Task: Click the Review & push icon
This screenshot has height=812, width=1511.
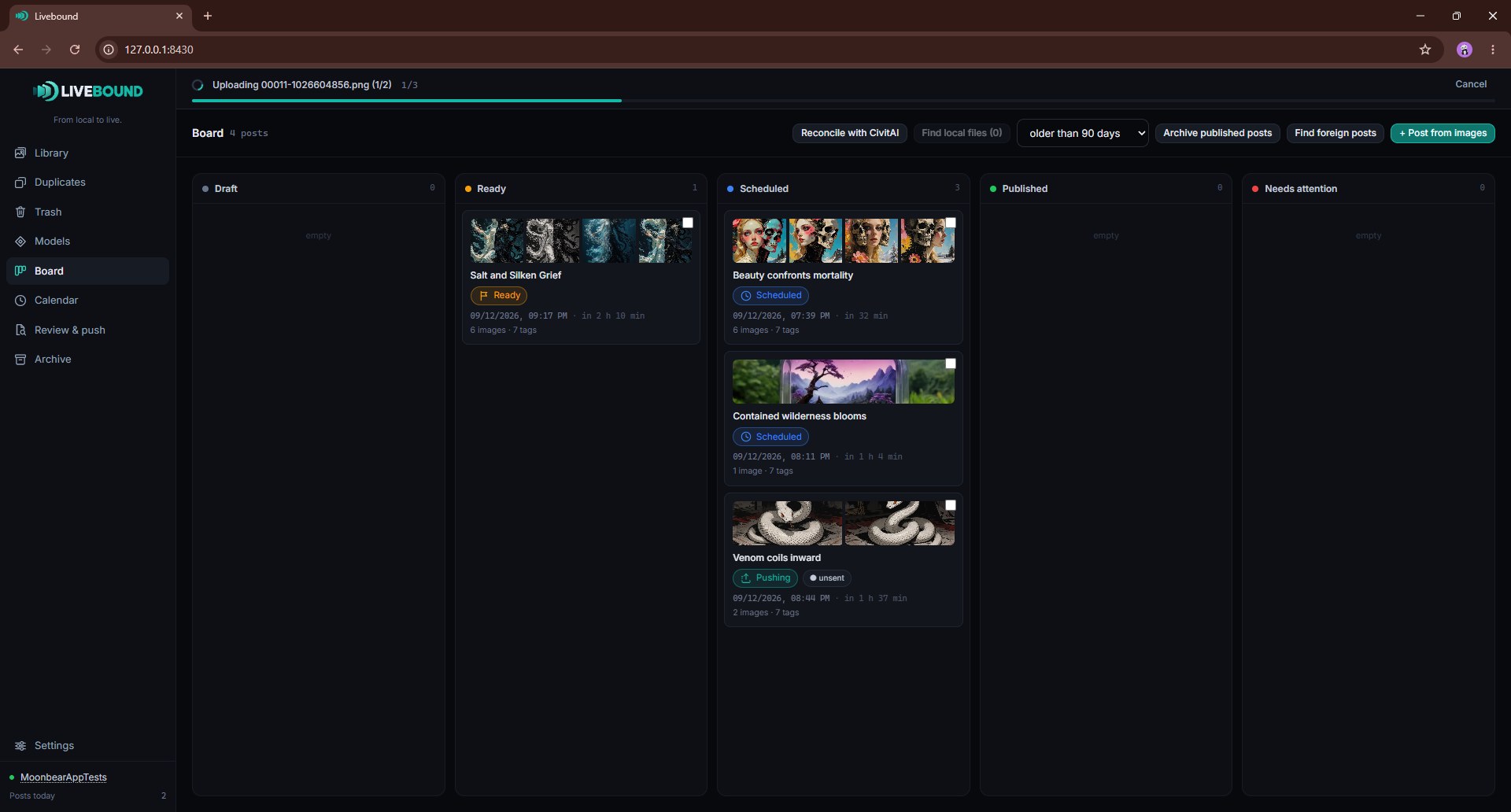Action: [x=20, y=330]
